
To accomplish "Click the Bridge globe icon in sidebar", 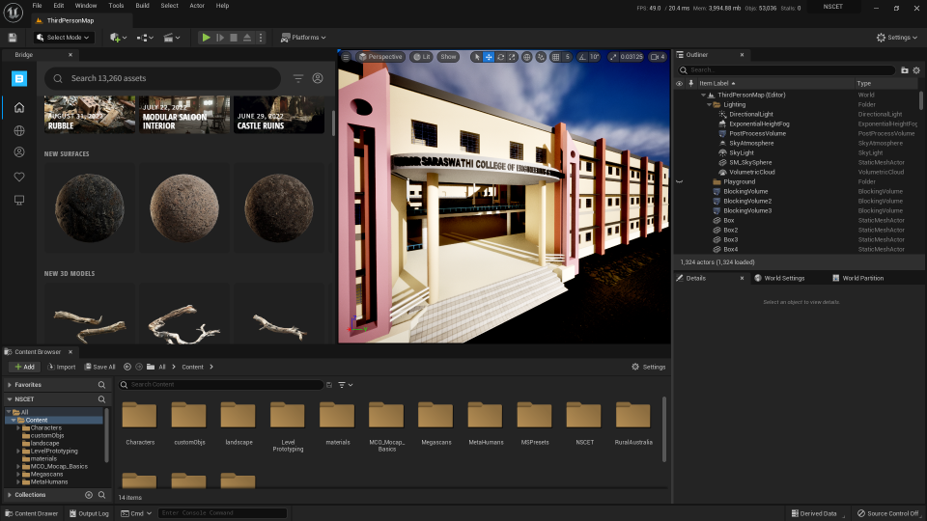I will pos(19,131).
